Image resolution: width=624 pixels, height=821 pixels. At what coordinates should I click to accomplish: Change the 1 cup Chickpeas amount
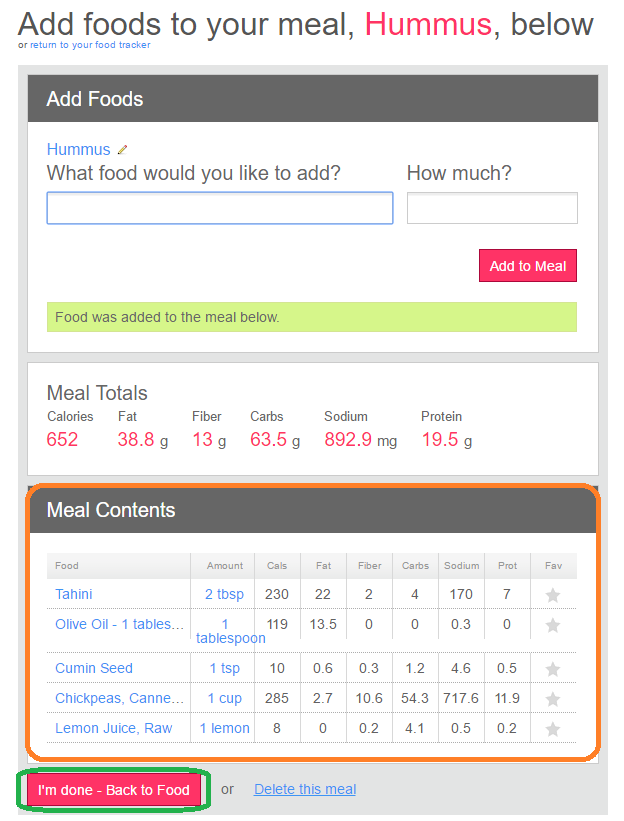click(x=225, y=698)
